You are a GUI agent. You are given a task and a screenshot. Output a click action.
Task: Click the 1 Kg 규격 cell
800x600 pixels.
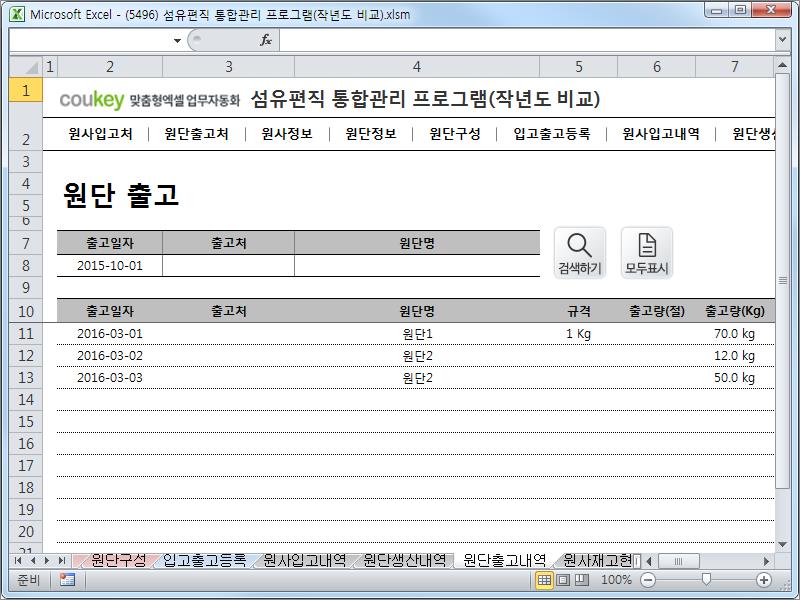579,334
